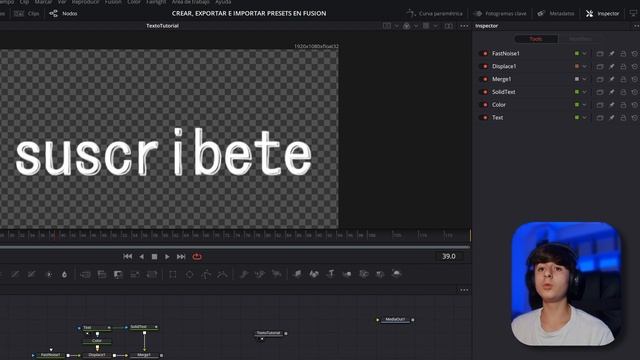Open Merge1 color tag dropdown arrow

point(584,79)
